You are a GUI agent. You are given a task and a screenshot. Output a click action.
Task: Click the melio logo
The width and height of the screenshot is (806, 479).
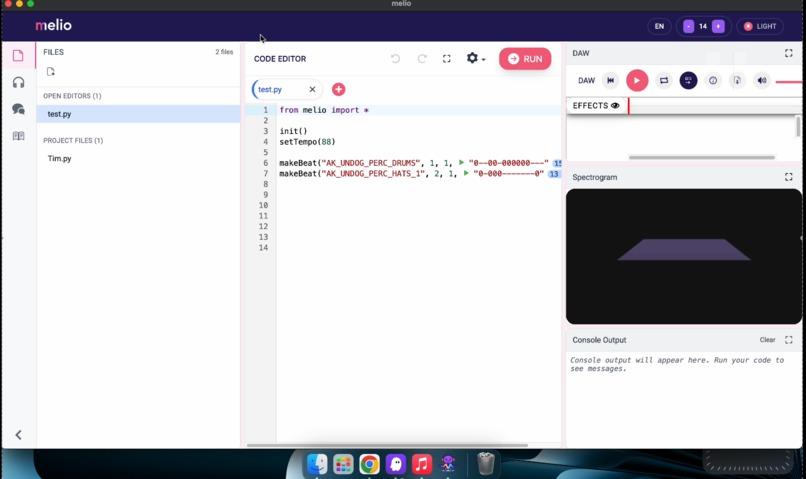tap(53, 25)
